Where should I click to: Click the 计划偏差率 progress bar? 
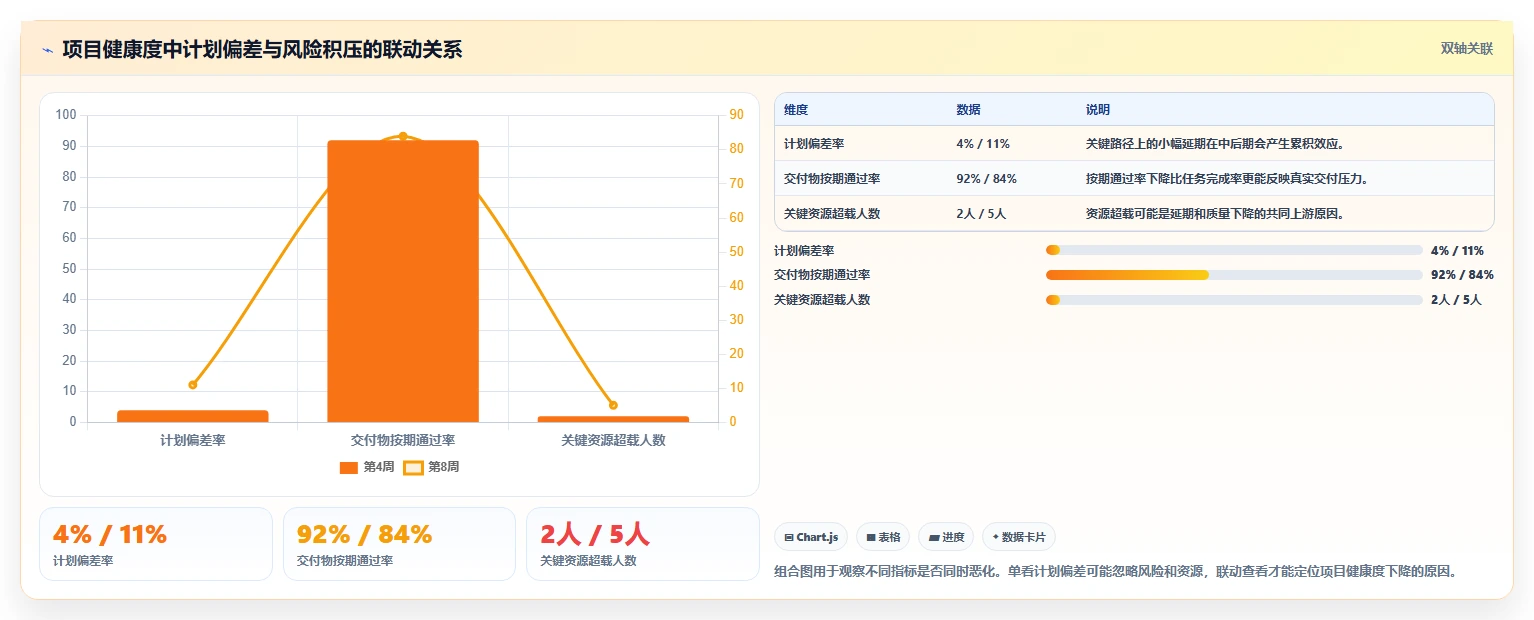pos(1234,250)
